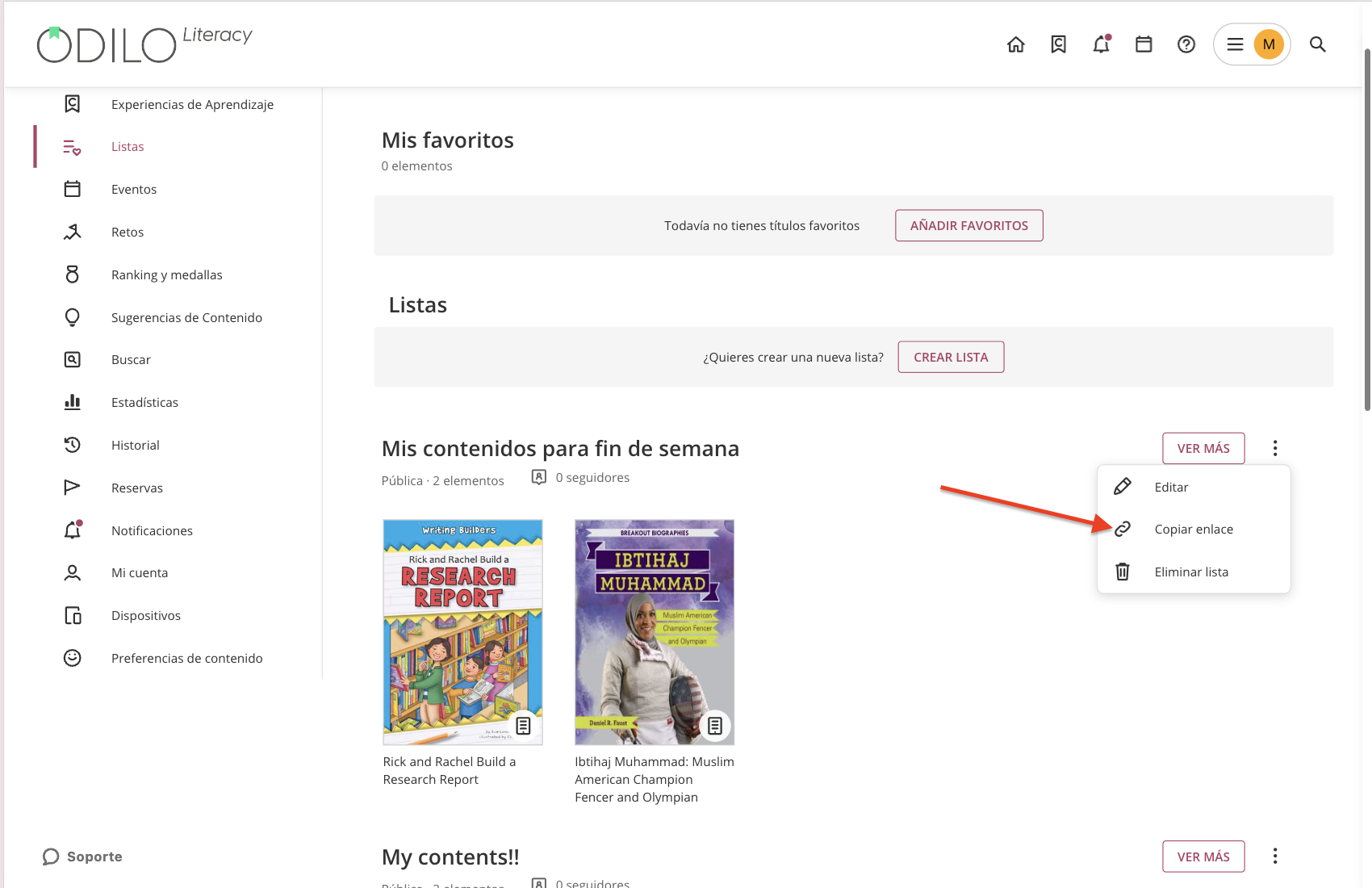1372x888 pixels.
Task: Click Reservas sidebar label
Action: (137, 488)
